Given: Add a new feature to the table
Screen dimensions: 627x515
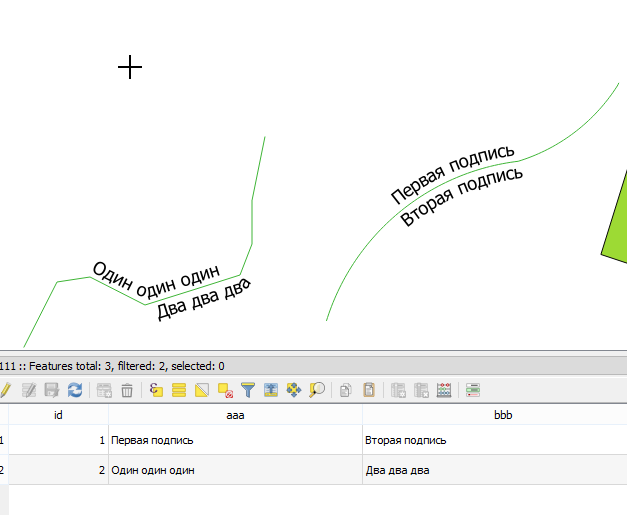Looking at the screenshot, I should coord(104,389).
